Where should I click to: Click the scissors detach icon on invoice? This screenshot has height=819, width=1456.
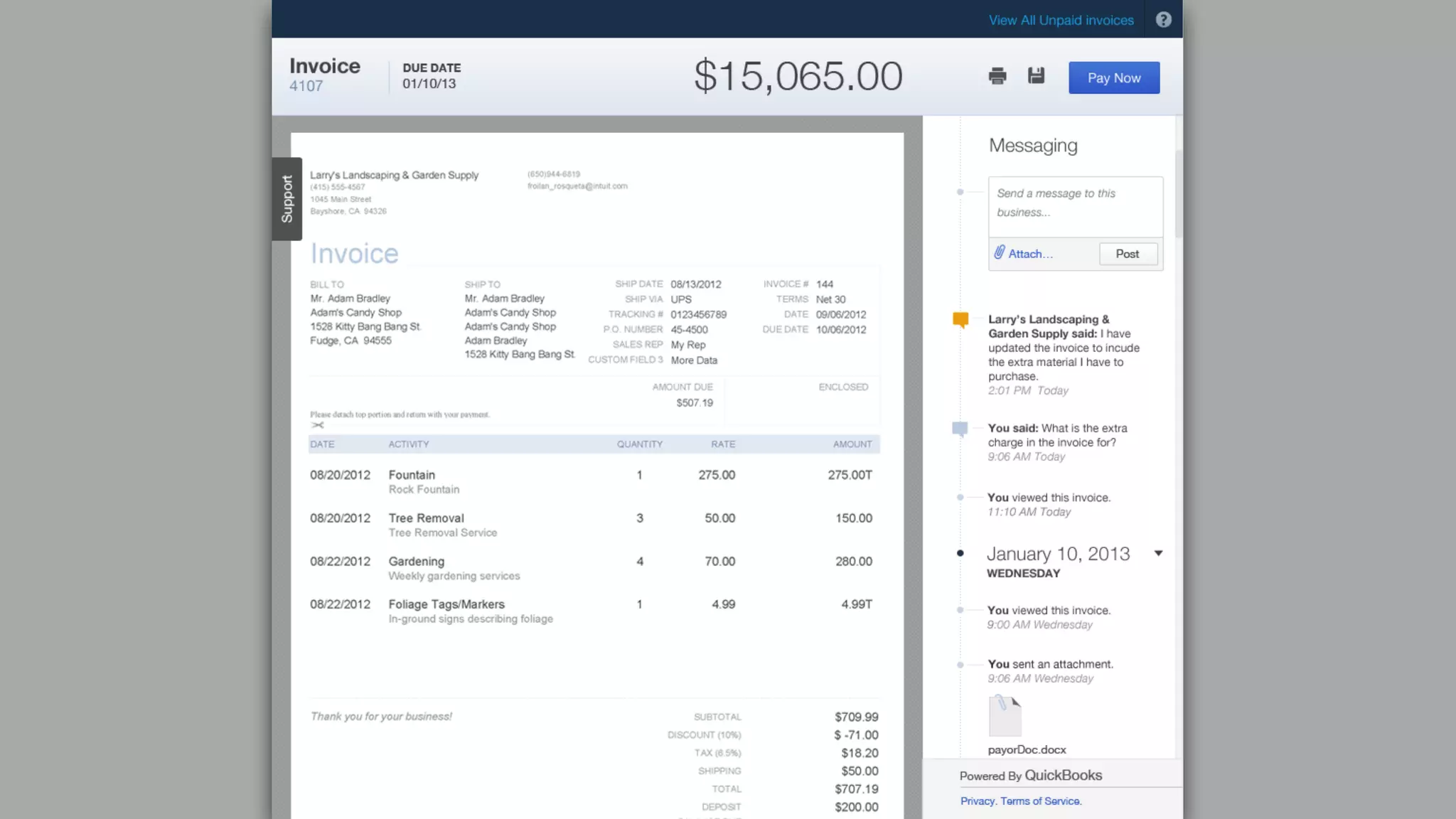pos(318,425)
